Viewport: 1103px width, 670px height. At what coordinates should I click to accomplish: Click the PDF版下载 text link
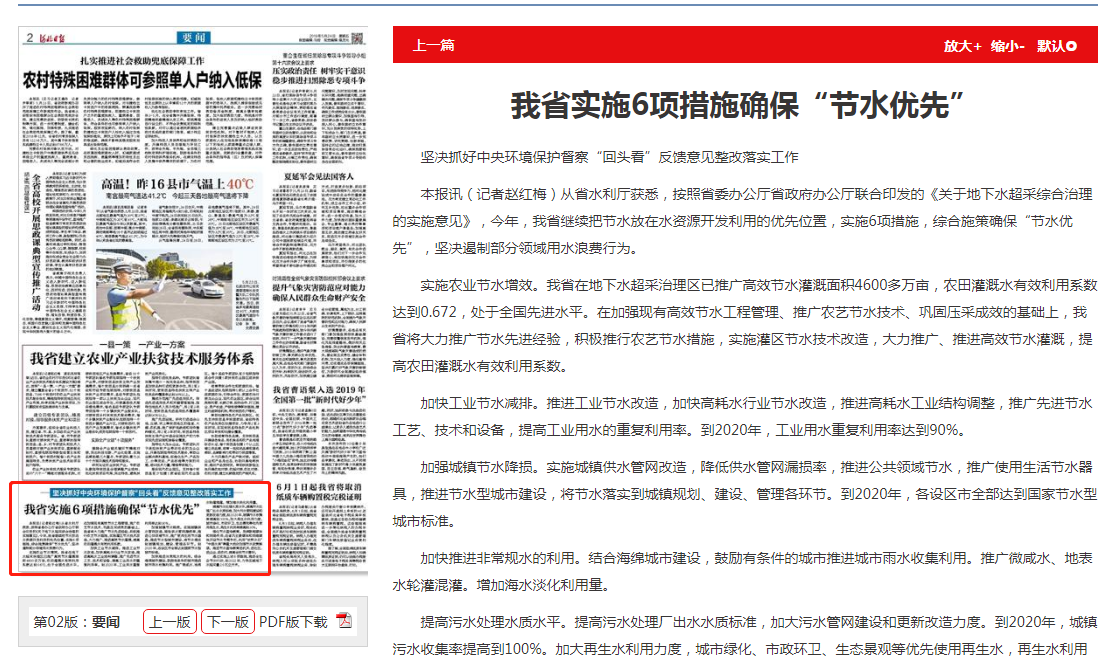[x=293, y=621]
